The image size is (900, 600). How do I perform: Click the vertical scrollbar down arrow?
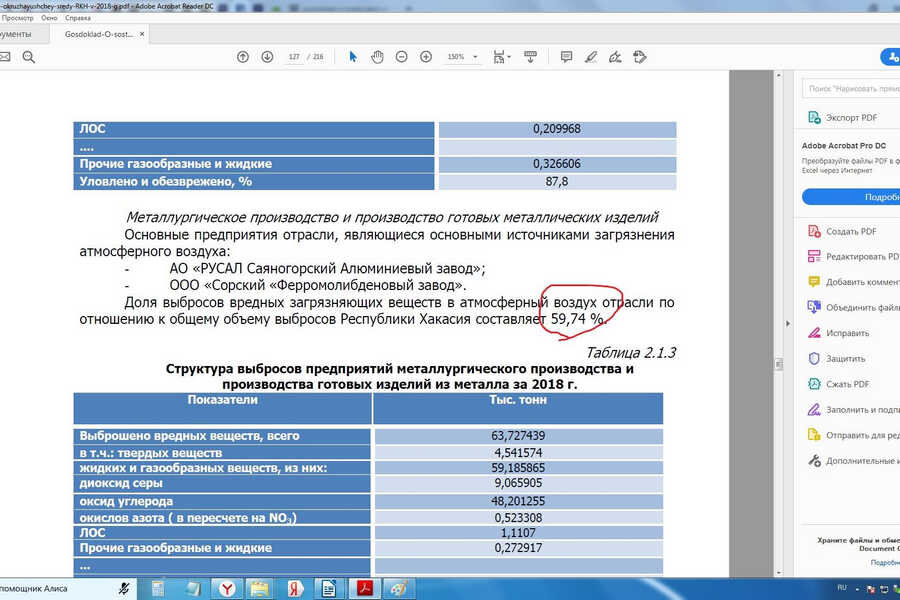point(778,572)
